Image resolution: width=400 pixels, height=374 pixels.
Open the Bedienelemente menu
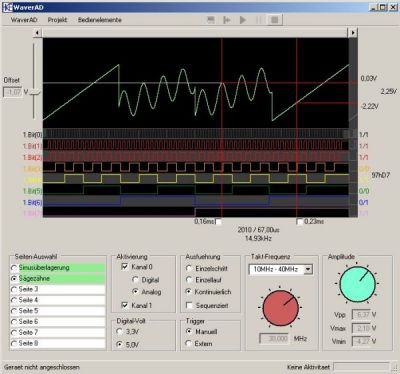(x=100, y=20)
